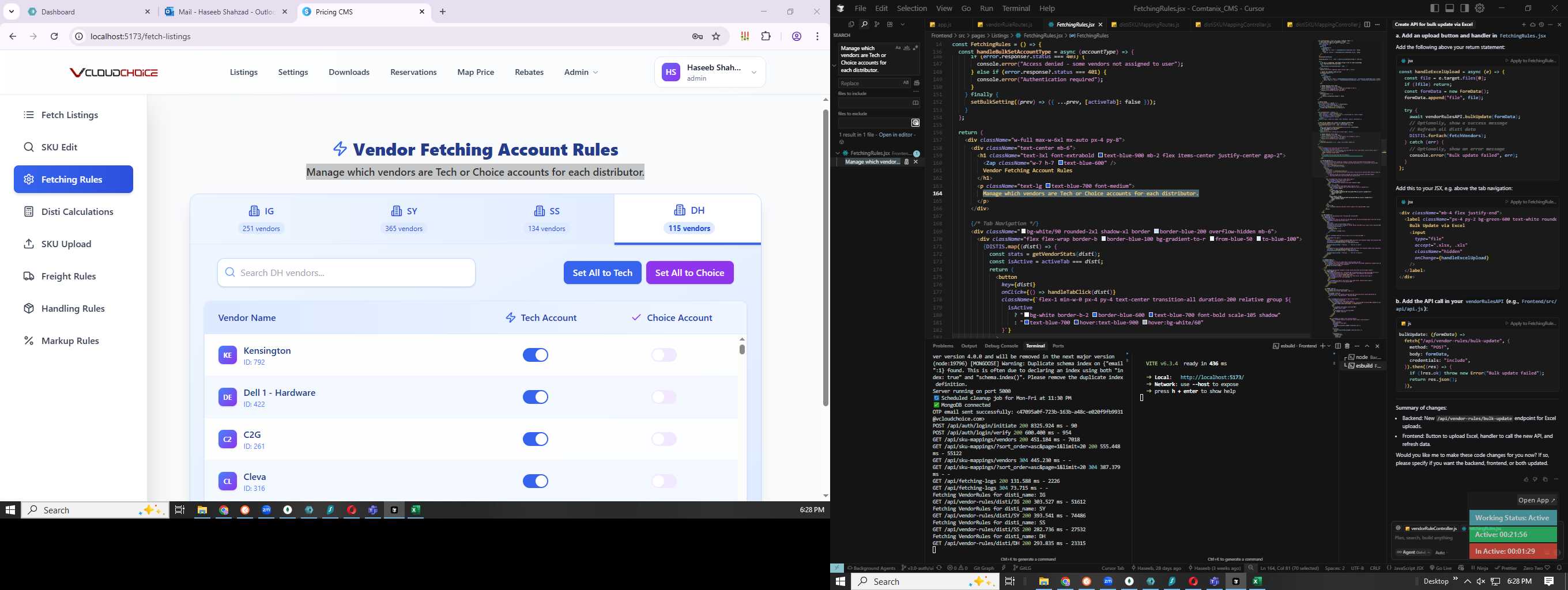This screenshot has width=1568, height=590.
Task: Expand the Haseeb Shah user account menu
Action: coord(710,73)
